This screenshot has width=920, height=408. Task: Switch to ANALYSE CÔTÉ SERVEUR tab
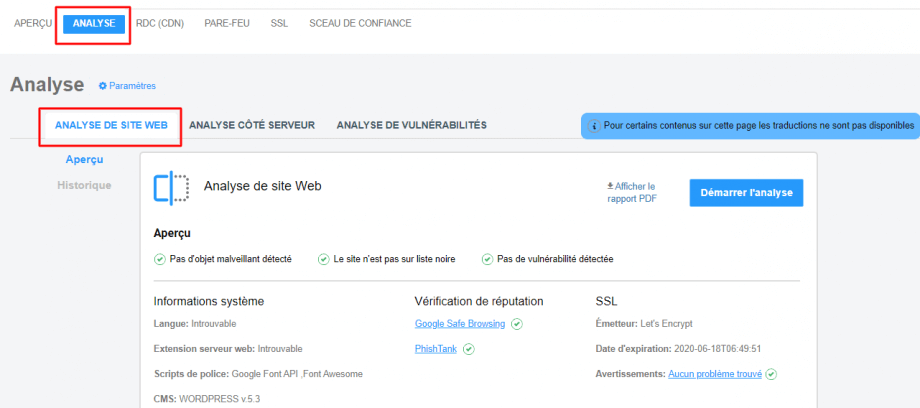pyautogui.click(x=252, y=125)
